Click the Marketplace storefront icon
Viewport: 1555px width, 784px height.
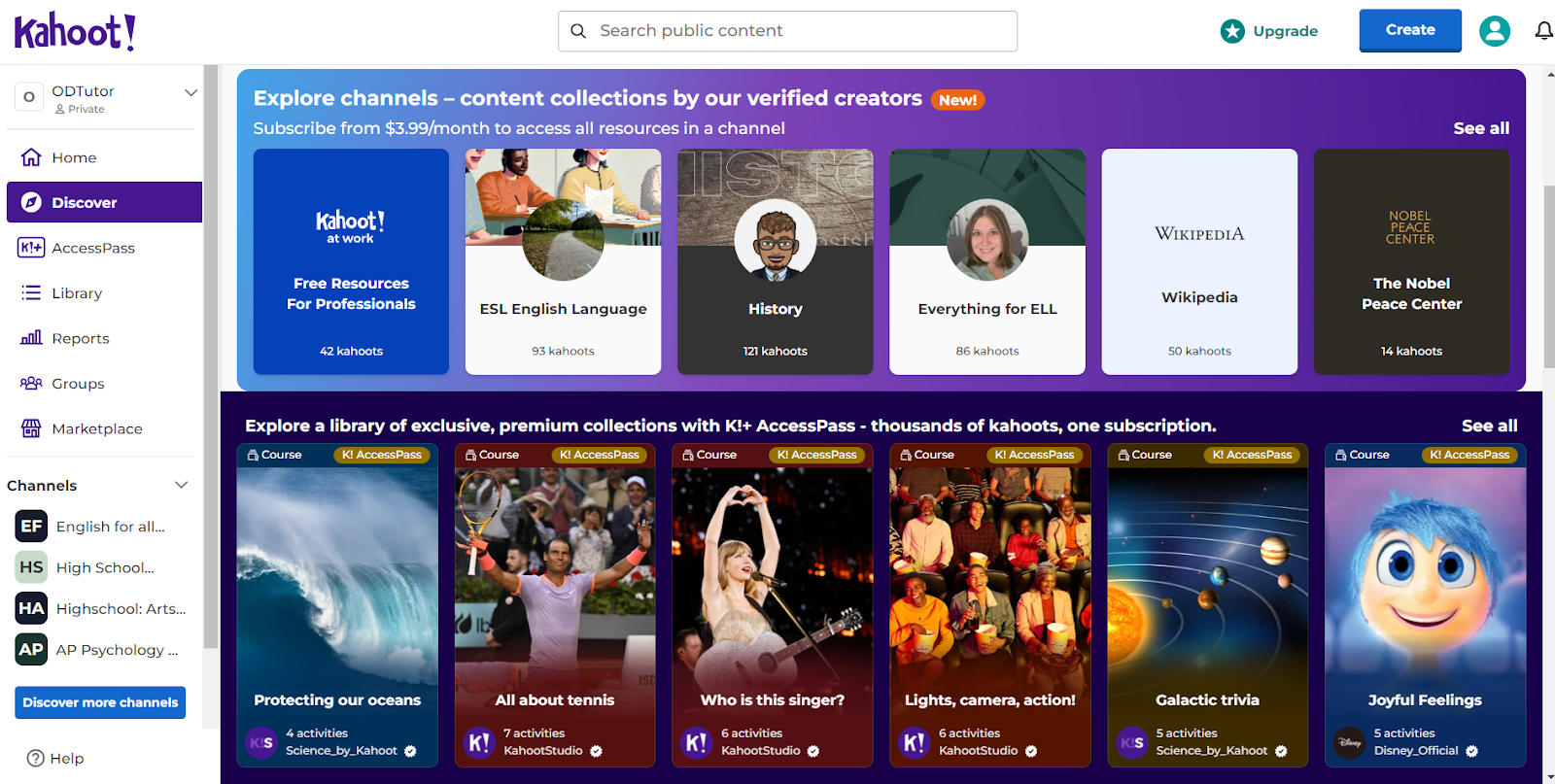(x=31, y=428)
